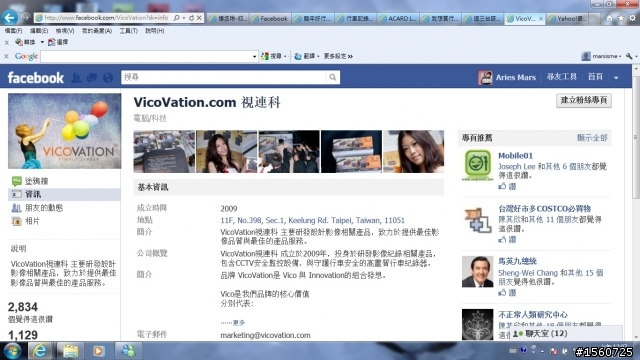This screenshot has height=360, width=640.
Task: Open the browser Tools gear icon
Action: pyautogui.click(x=632, y=18)
